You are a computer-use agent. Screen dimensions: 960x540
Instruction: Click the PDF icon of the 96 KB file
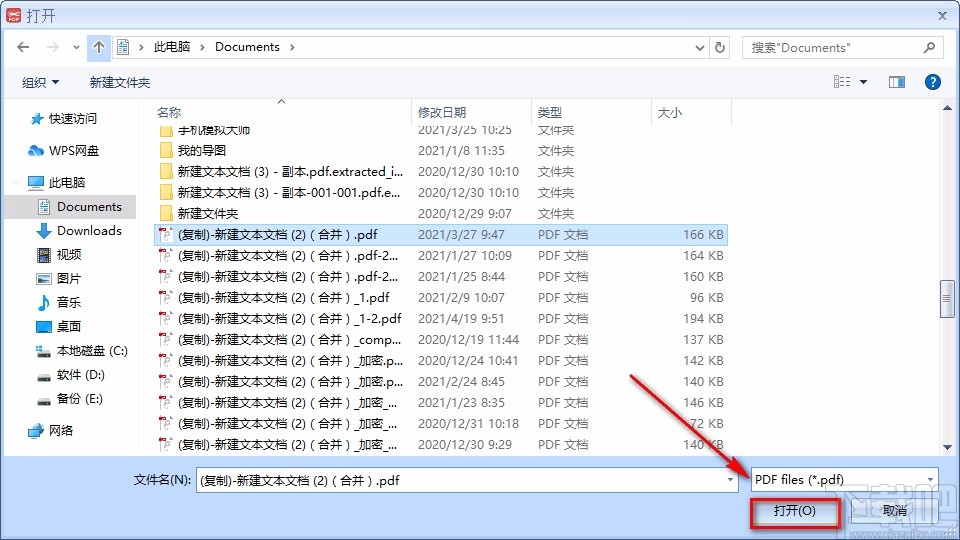coord(165,298)
